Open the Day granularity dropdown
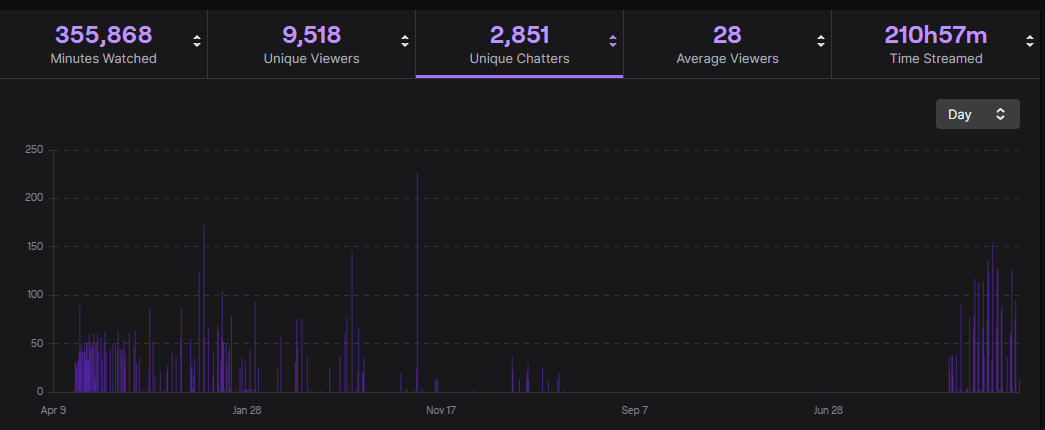 click(978, 114)
